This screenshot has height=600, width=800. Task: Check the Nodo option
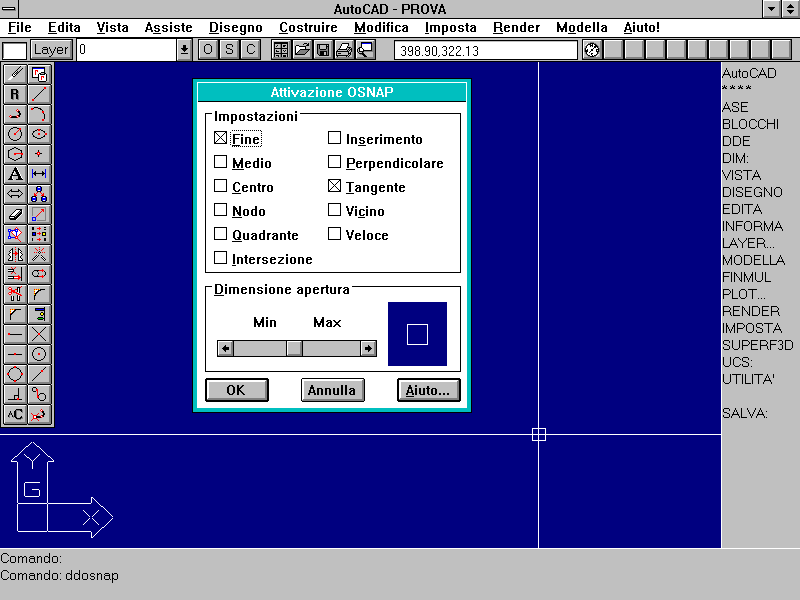(220, 210)
